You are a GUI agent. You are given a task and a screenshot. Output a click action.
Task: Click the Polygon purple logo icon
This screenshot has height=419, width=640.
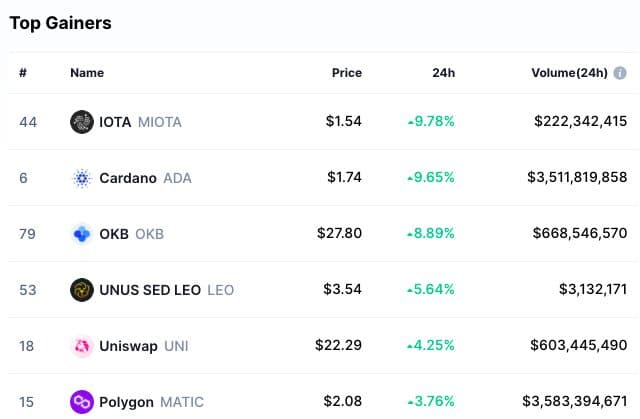point(81,402)
